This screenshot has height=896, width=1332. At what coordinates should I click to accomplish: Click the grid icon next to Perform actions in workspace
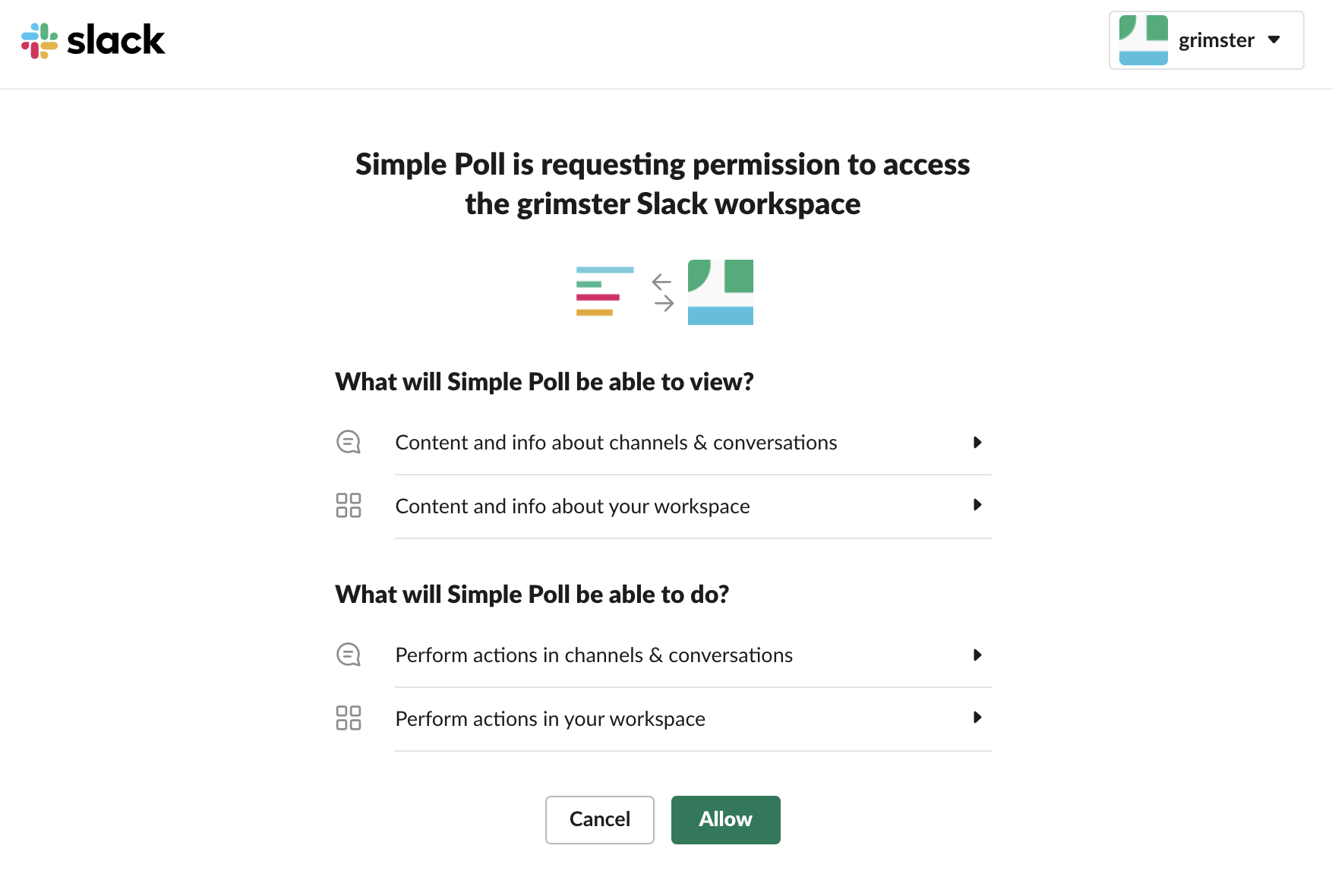349,718
